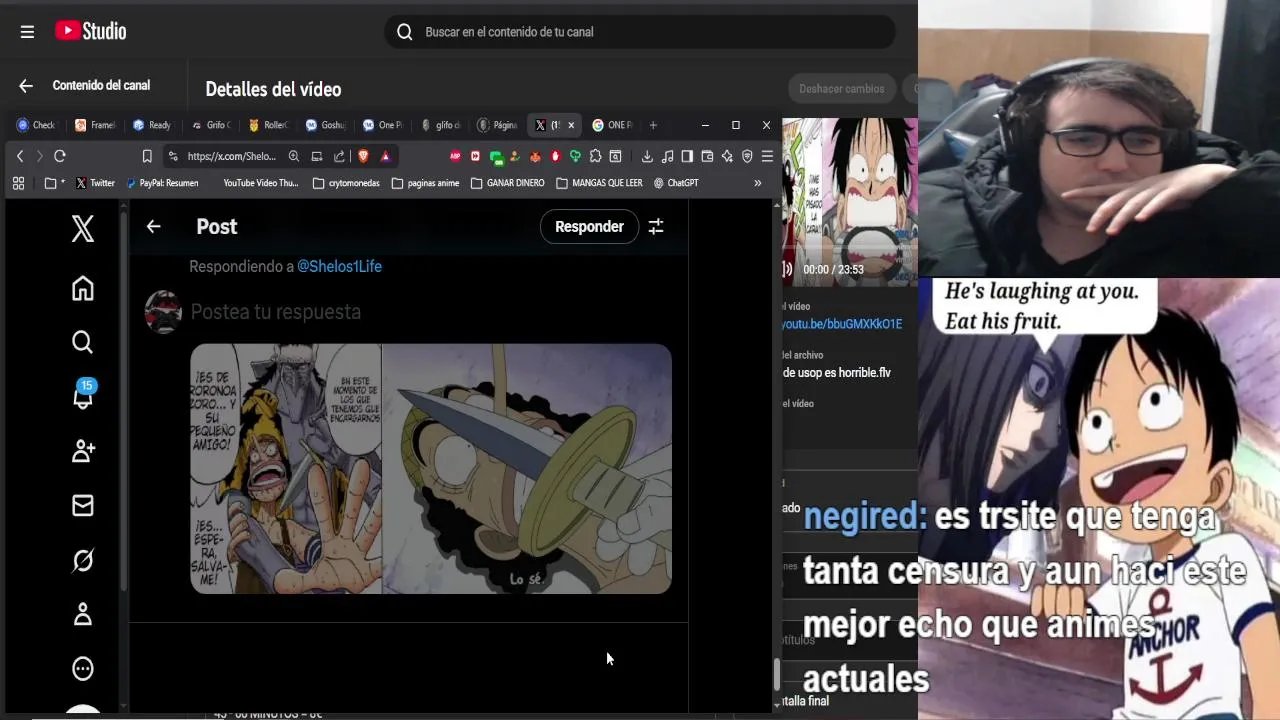The width and height of the screenshot is (1280, 720).
Task: Click the Responder button
Action: 589,226
